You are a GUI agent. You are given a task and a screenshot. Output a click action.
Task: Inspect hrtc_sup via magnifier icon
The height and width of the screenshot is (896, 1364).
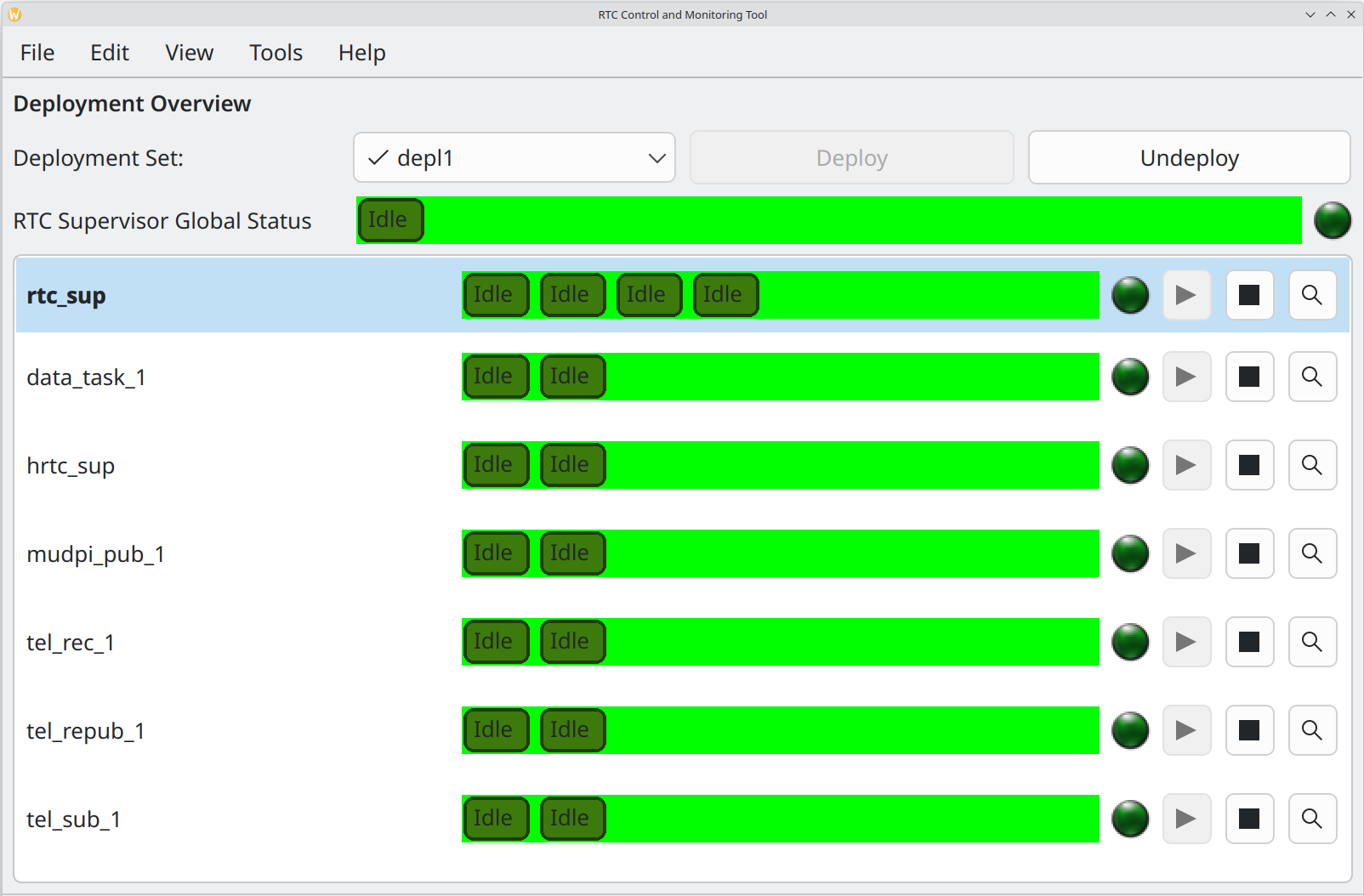click(1312, 465)
